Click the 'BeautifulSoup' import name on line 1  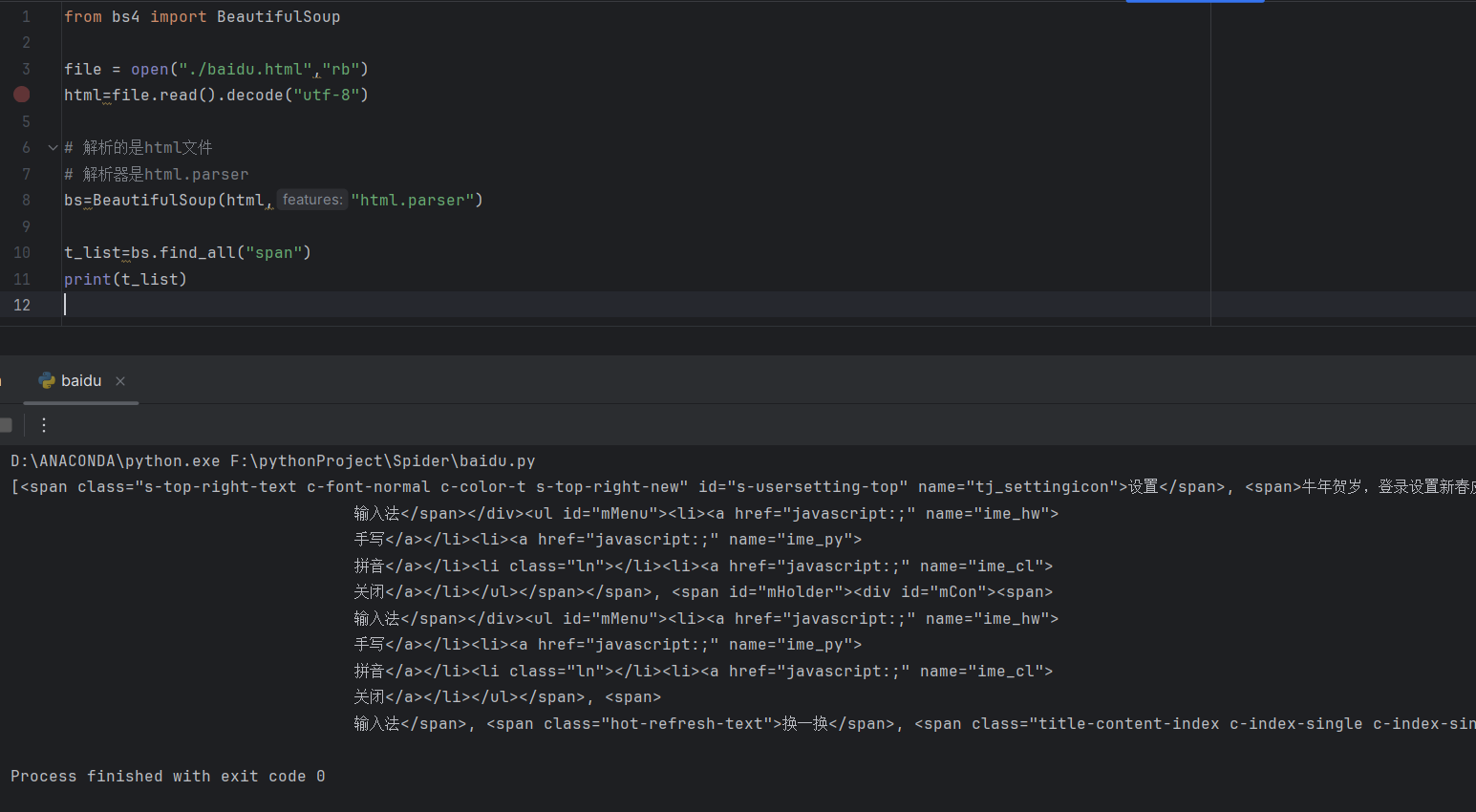coord(279,16)
